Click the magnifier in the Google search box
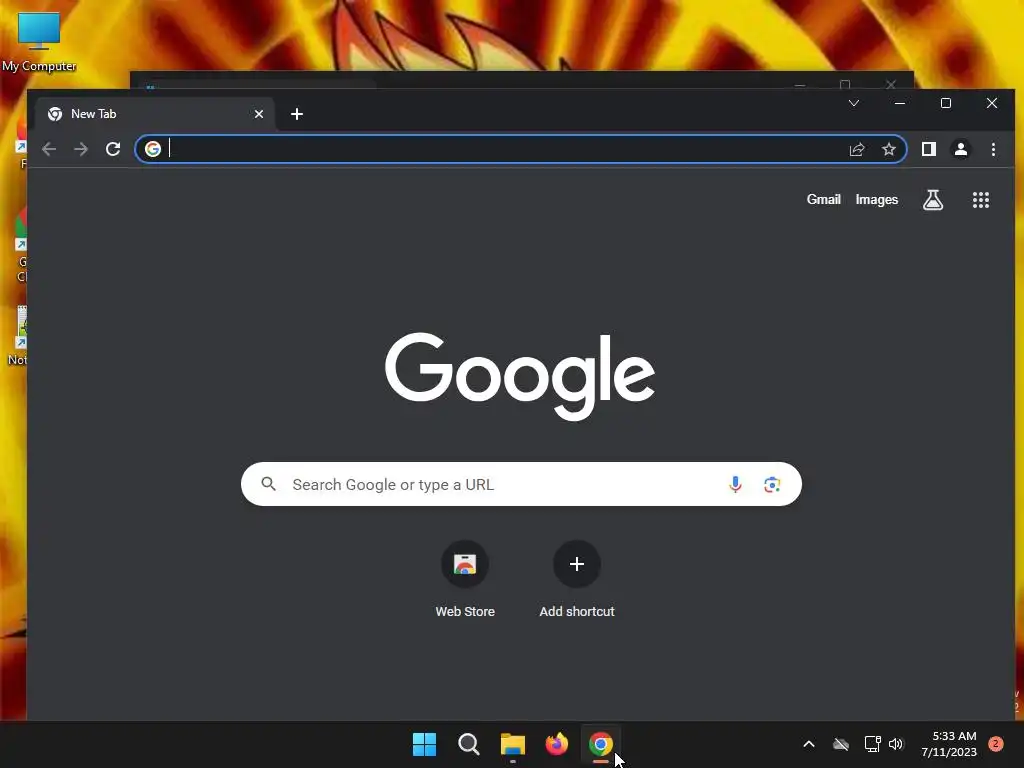This screenshot has width=1024, height=768. point(268,484)
